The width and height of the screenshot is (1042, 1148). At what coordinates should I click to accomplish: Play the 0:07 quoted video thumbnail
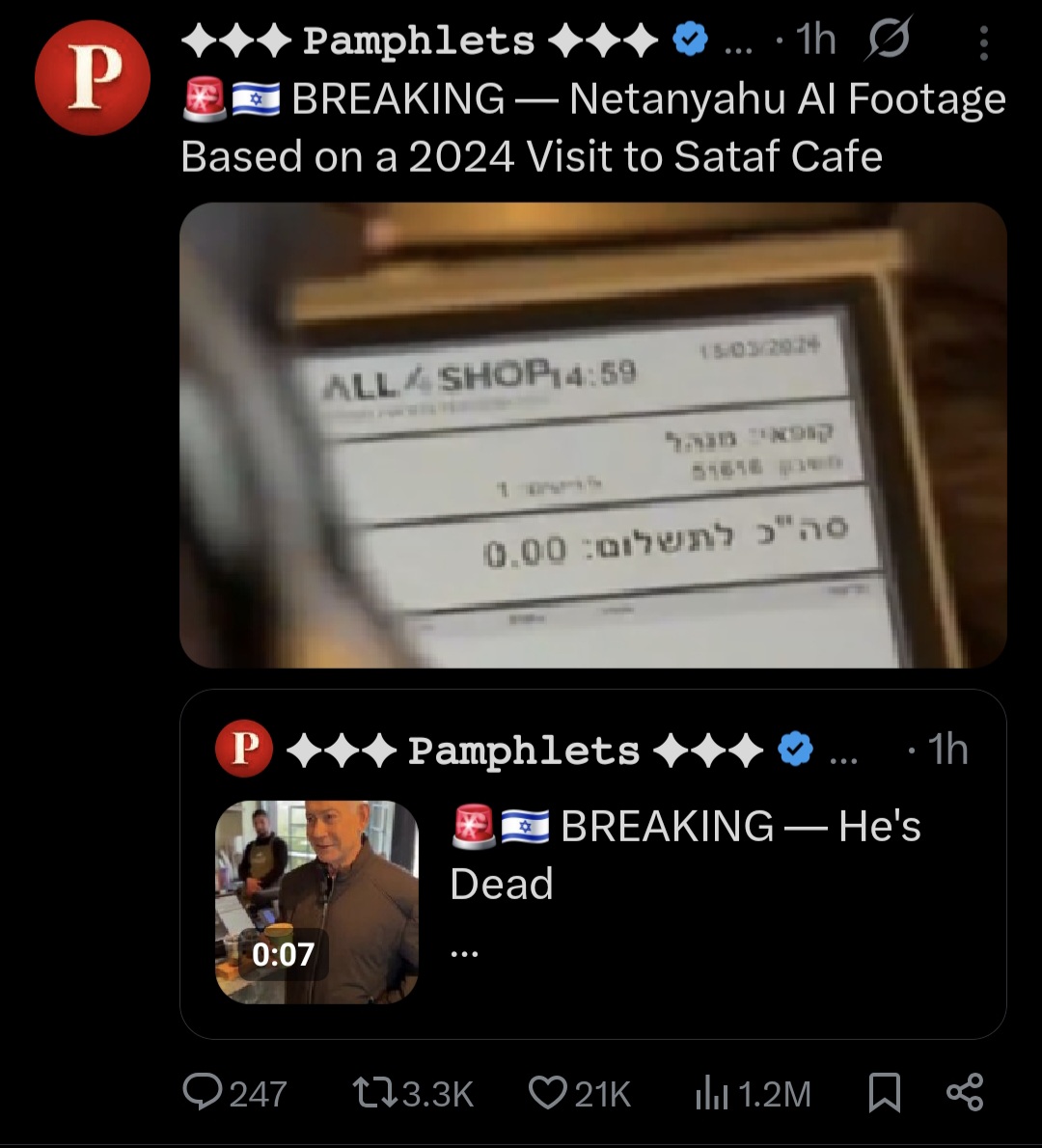point(316,901)
